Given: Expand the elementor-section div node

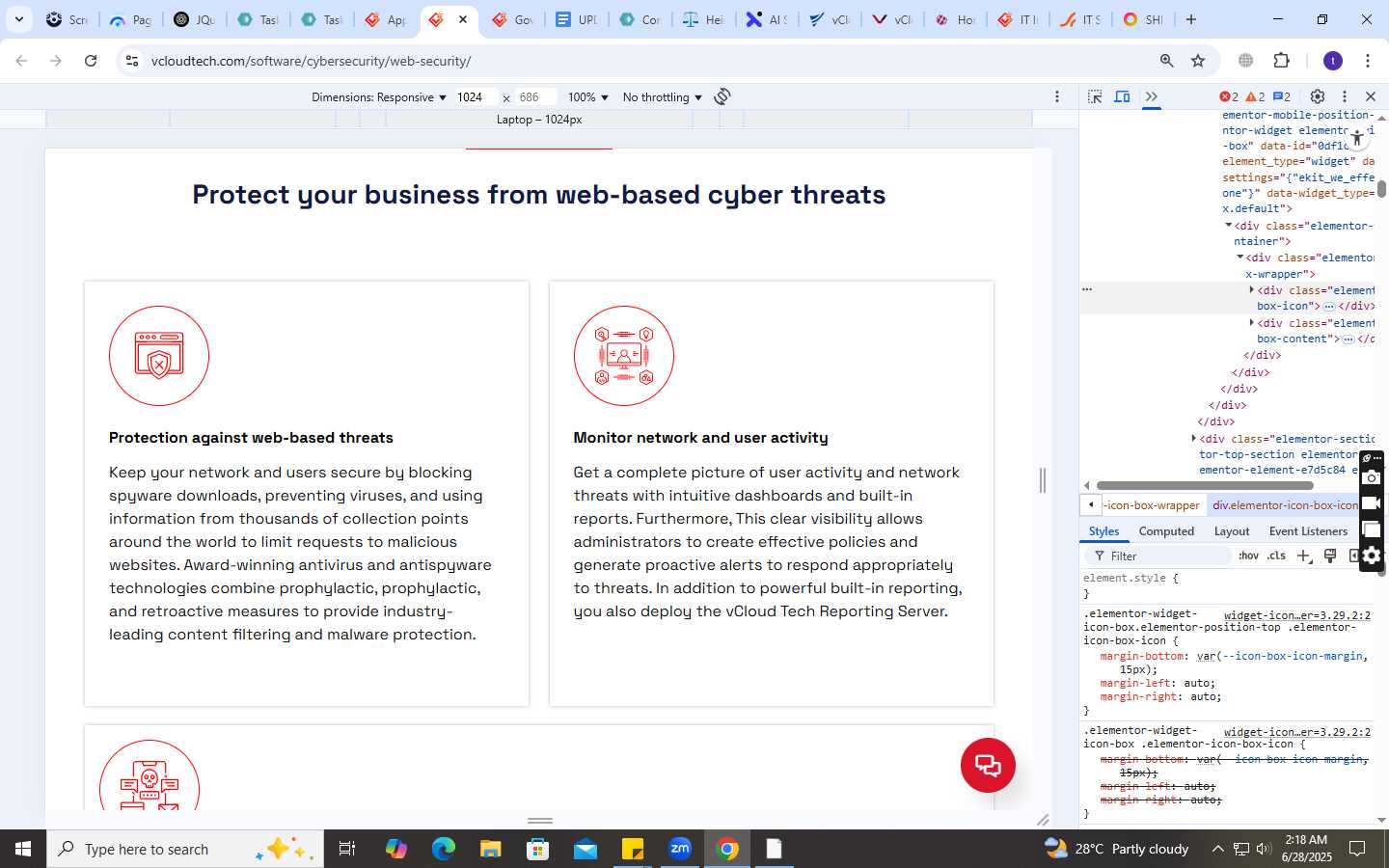Looking at the screenshot, I should click(x=1194, y=438).
